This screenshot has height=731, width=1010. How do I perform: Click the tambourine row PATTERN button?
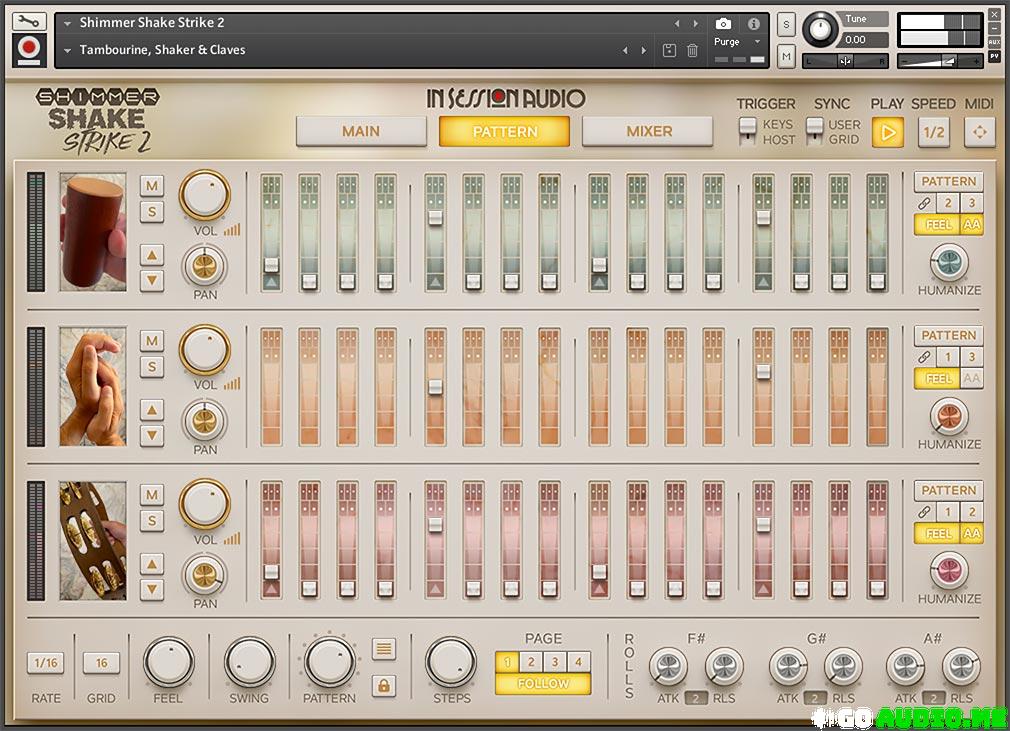click(x=949, y=491)
